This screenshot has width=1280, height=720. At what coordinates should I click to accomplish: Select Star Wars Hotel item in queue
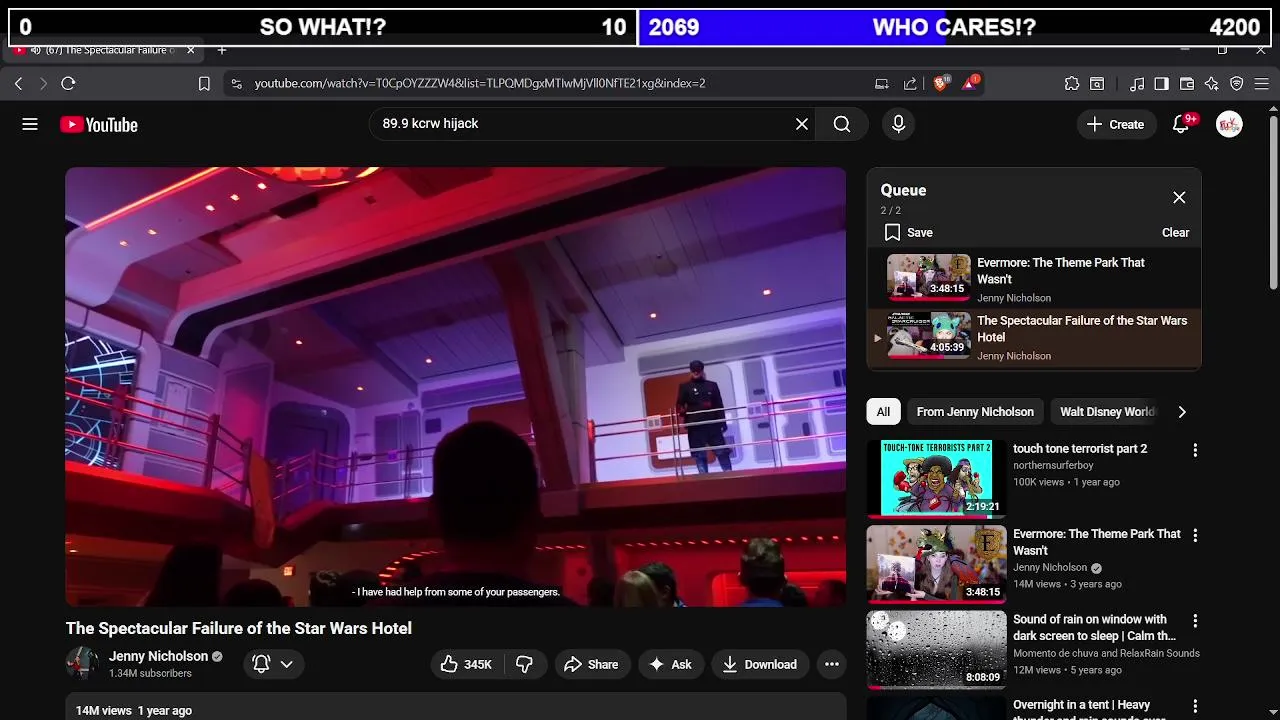pos(1034,338)
